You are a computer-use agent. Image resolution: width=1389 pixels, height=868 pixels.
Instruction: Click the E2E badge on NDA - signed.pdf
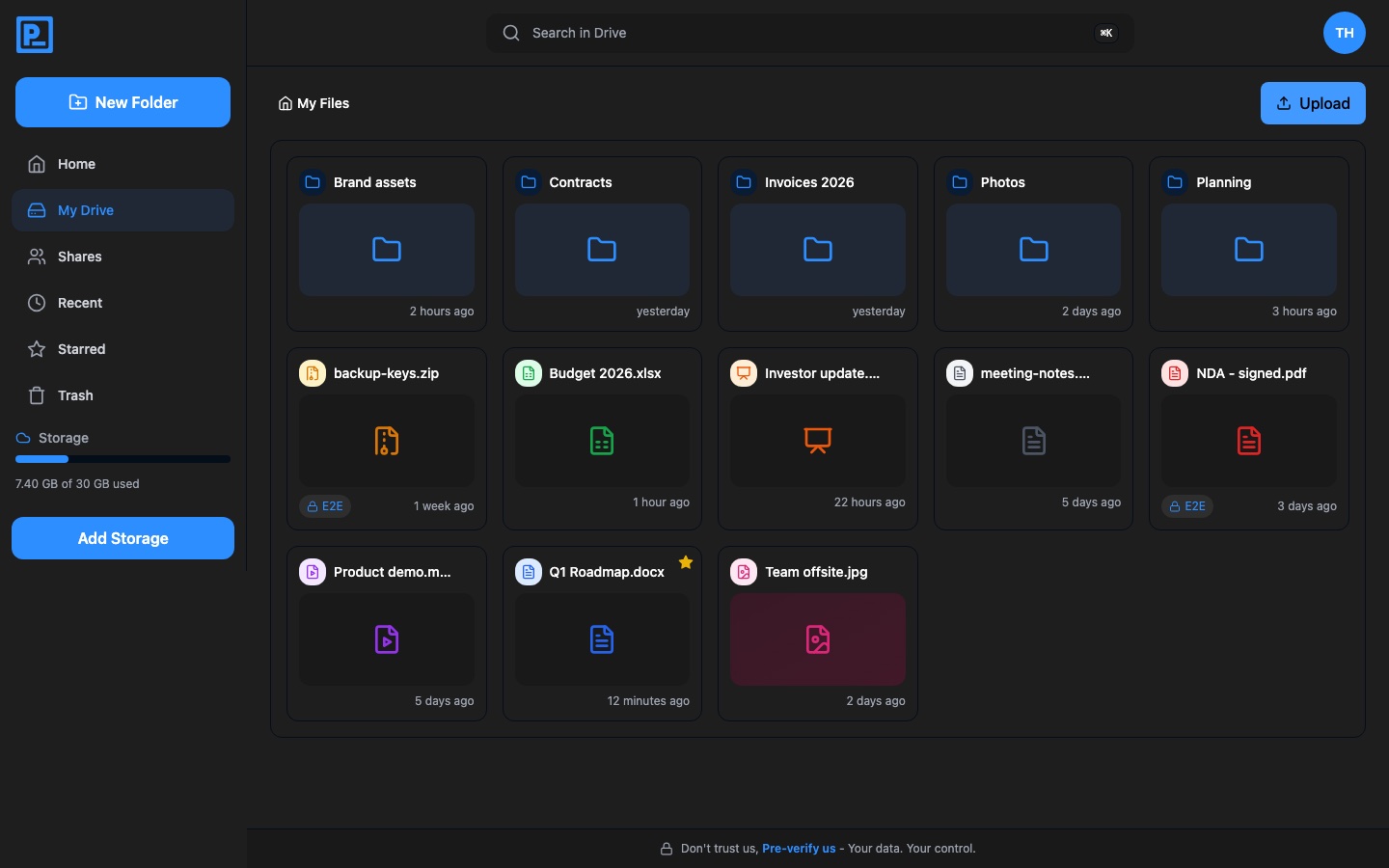pyautogui.click(x=1187, y=506)
